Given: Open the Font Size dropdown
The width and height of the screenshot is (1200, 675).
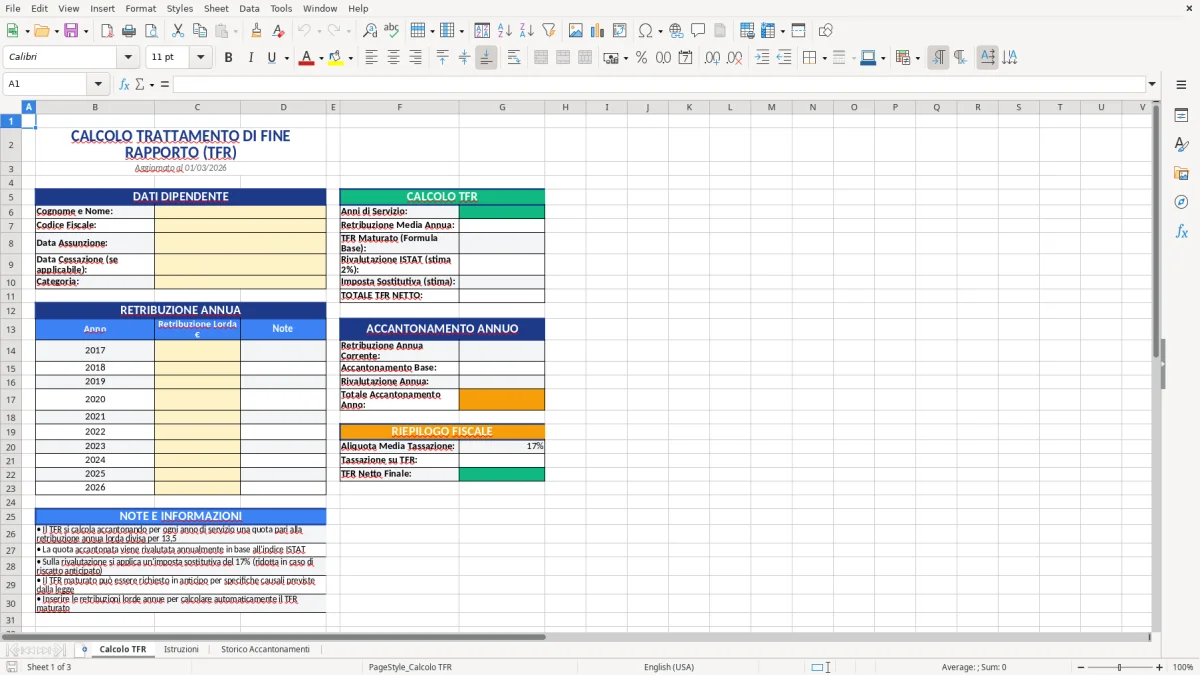Looking at the screenshot, I should tap(201, 58).
